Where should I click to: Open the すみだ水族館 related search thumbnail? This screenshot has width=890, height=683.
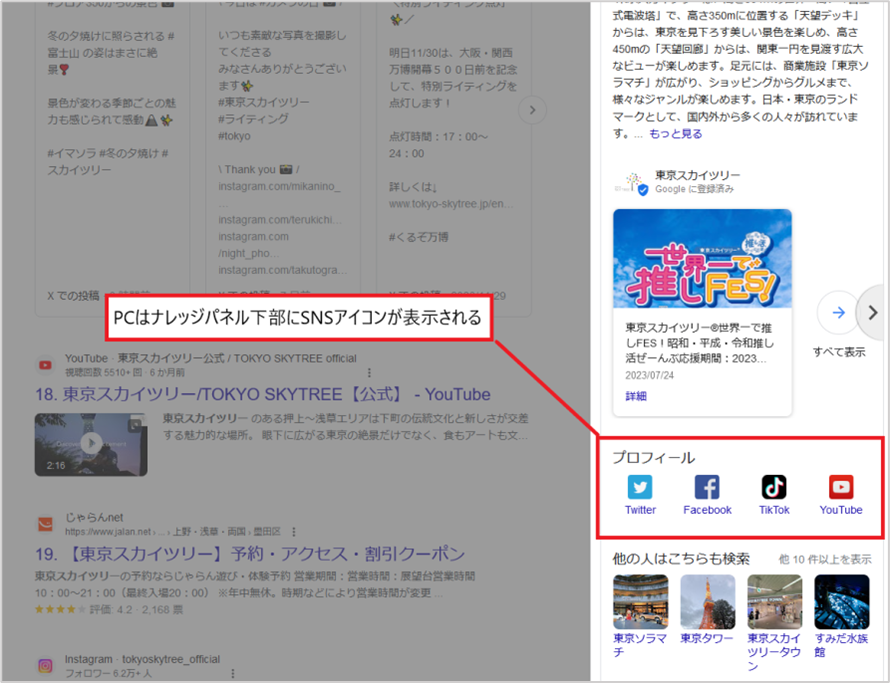coord(841,602)
